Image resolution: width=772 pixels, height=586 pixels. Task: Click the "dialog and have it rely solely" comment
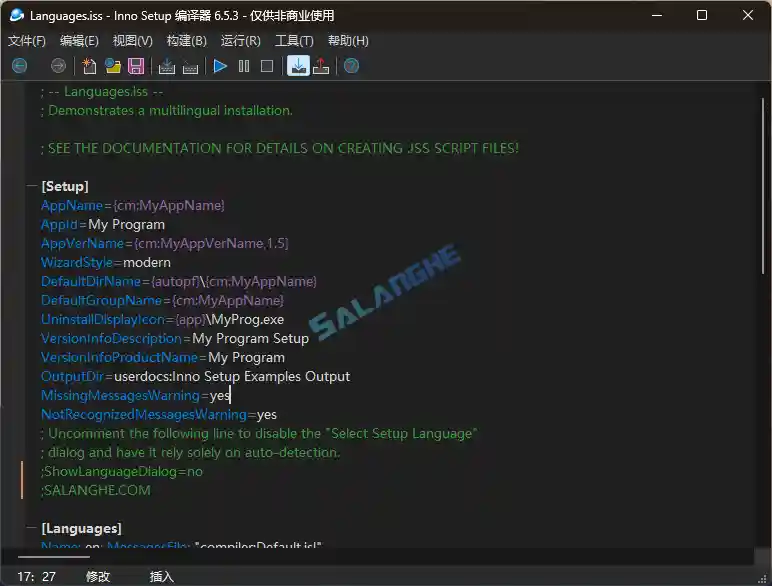[x=191, y=453]
